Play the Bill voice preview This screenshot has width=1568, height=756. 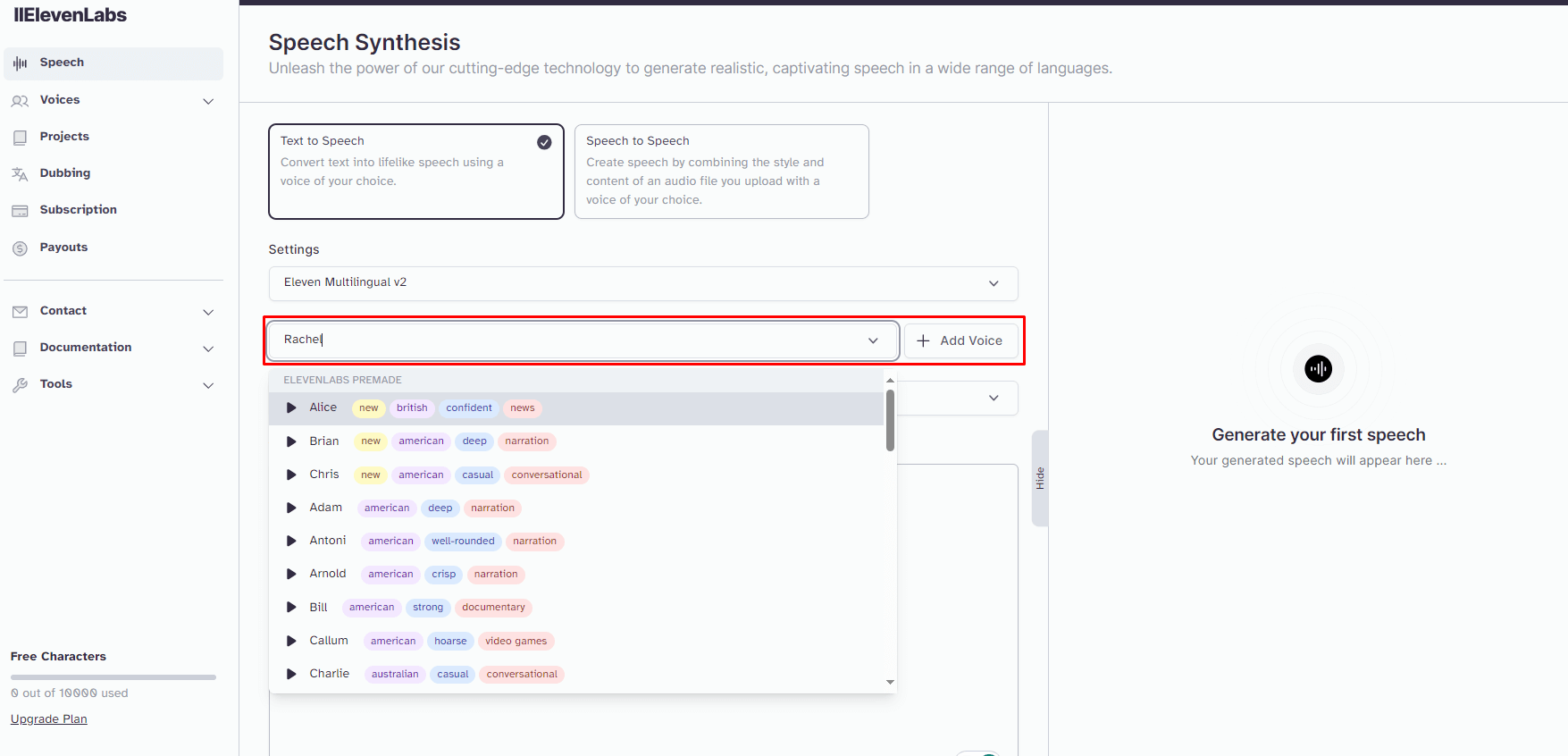click(291, 607)
